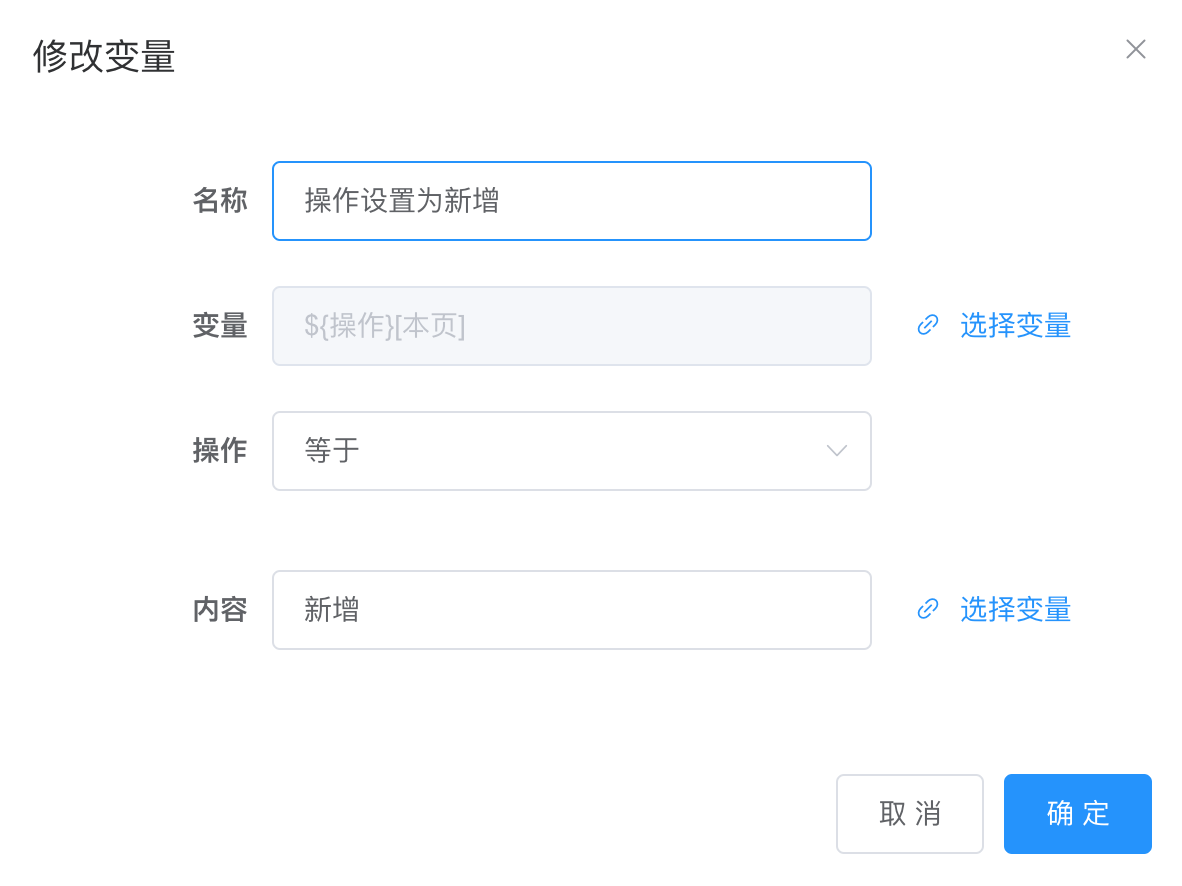Click the 变量 field label

click(x=219, y=326)
